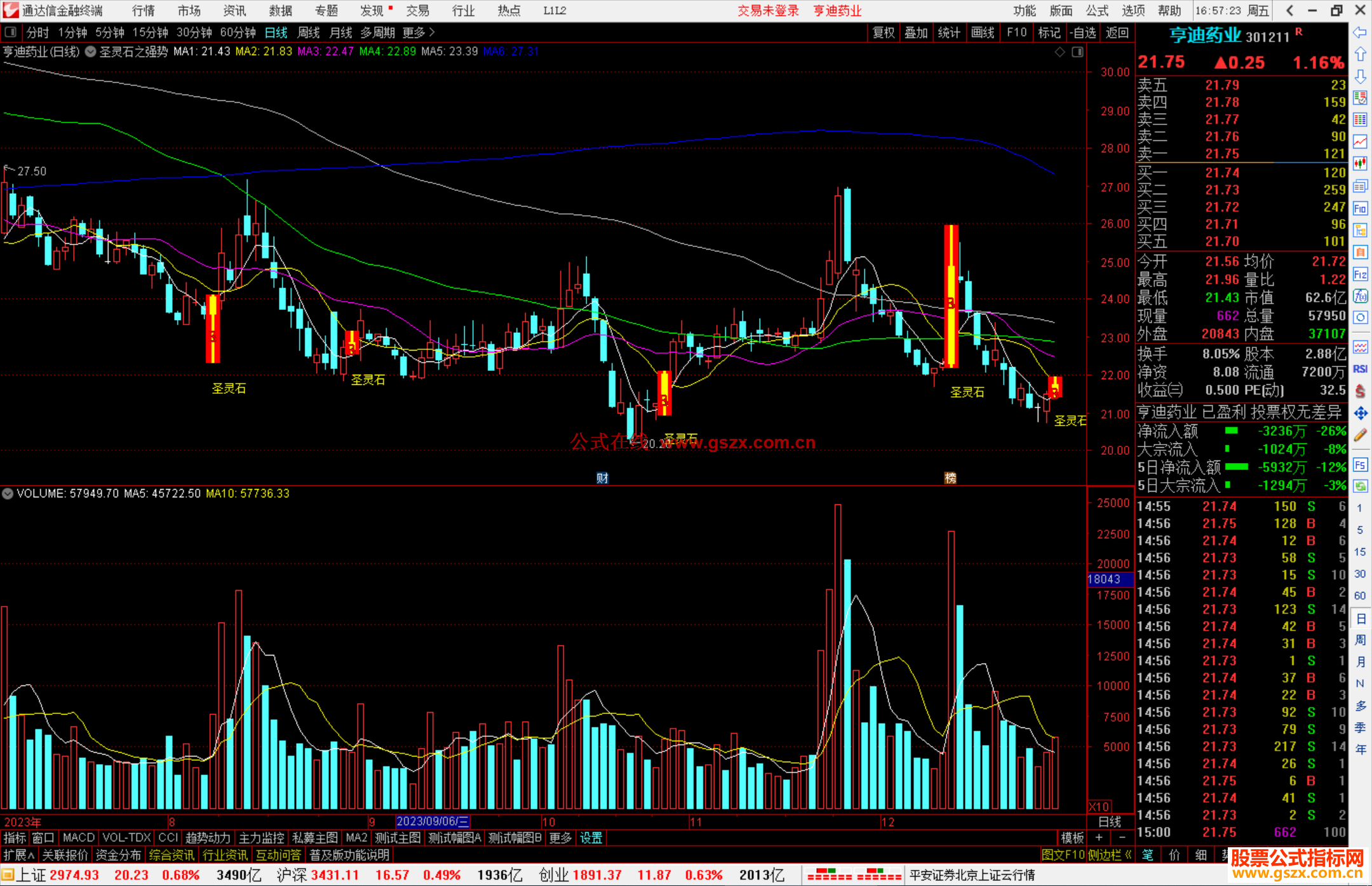Screen dimensions: 1372x886
Task: Click the stacked windows icon in sidebar
Action: coord(1360,186)
